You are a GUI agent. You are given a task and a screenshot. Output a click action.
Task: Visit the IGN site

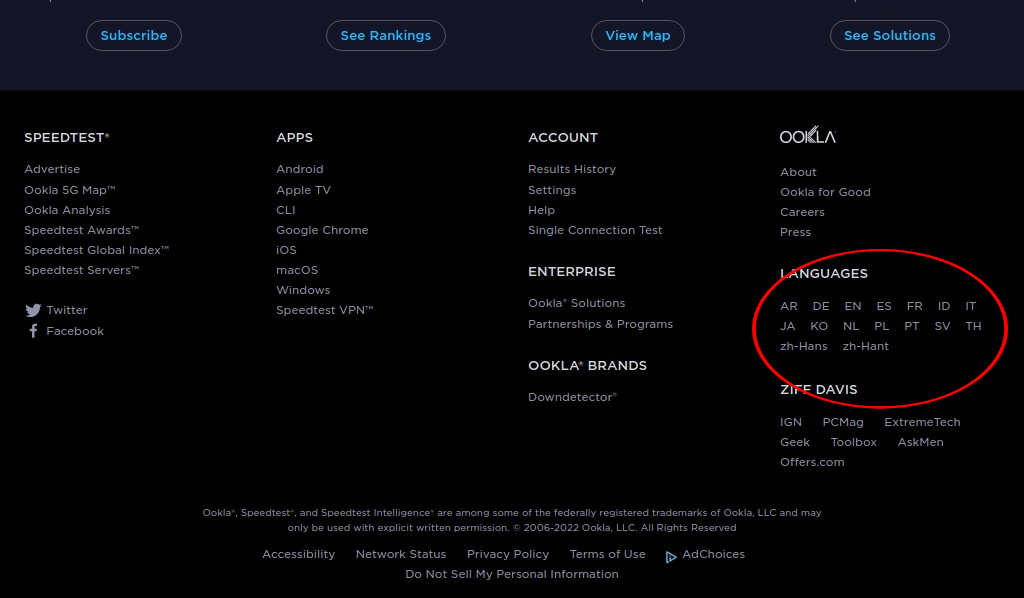tap(791, 422)
